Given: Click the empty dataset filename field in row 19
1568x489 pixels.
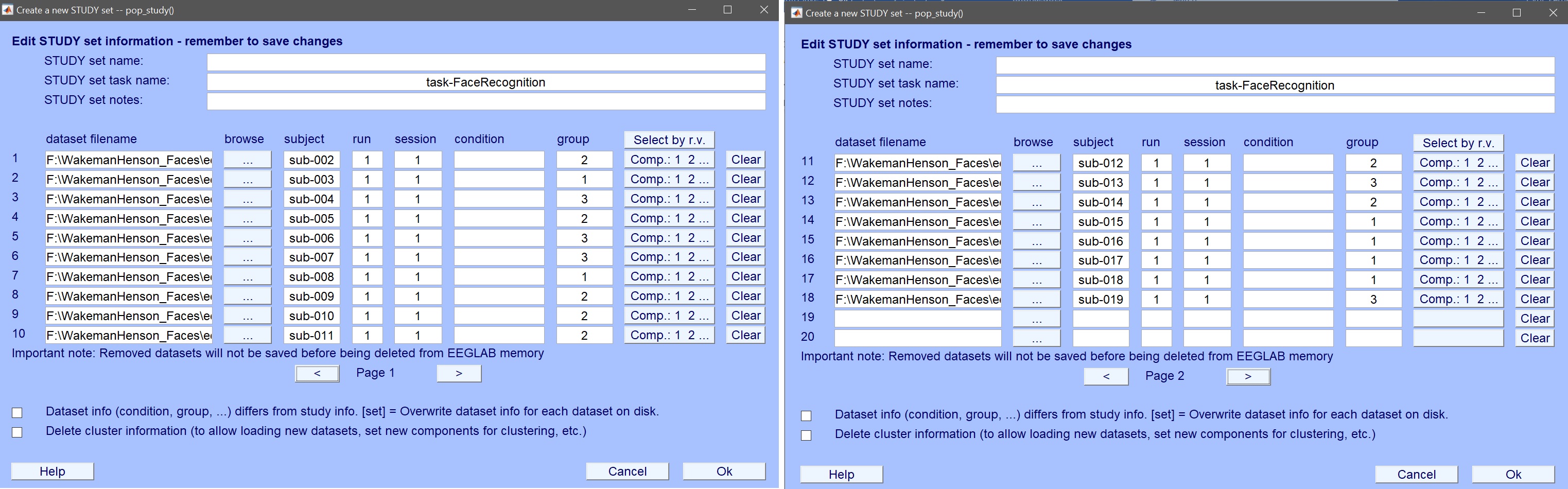Looking at the screenshot, I should (x=918, y=319).
